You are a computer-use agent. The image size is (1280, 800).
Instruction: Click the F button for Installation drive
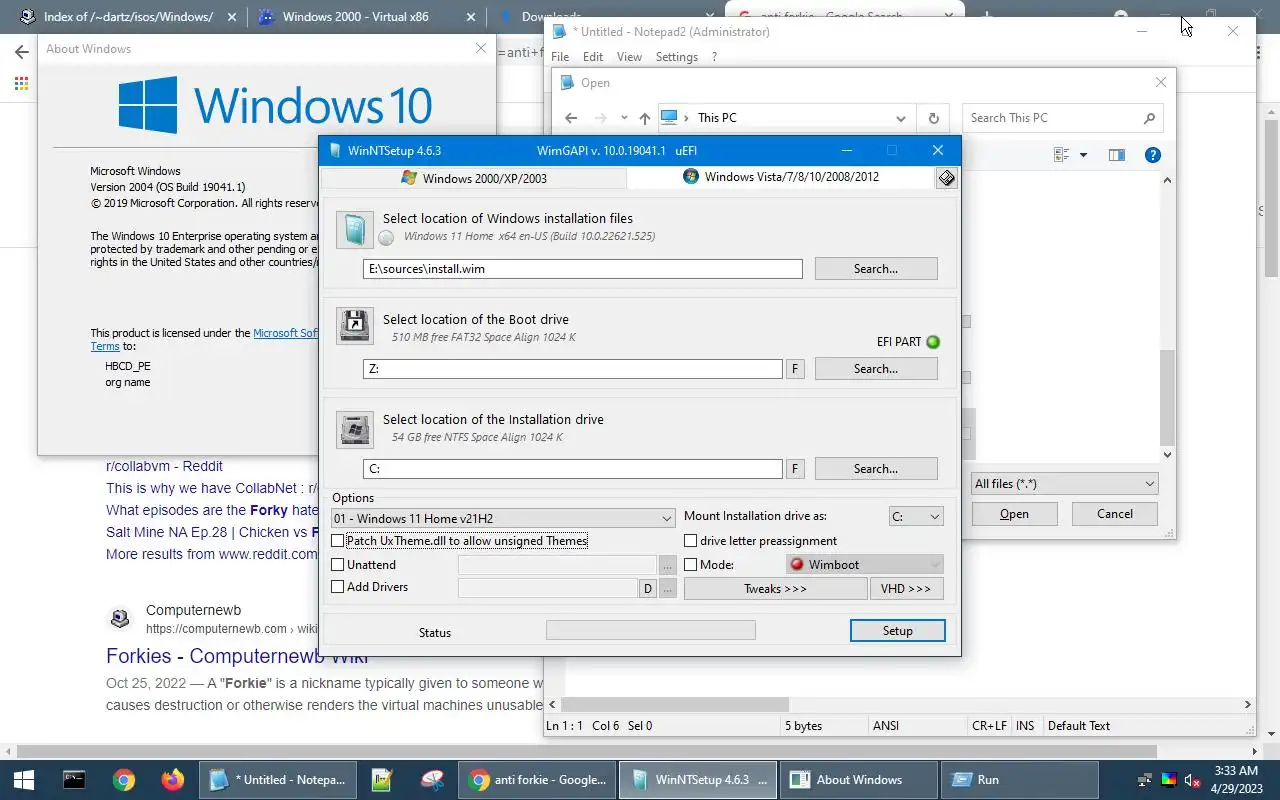795,469
